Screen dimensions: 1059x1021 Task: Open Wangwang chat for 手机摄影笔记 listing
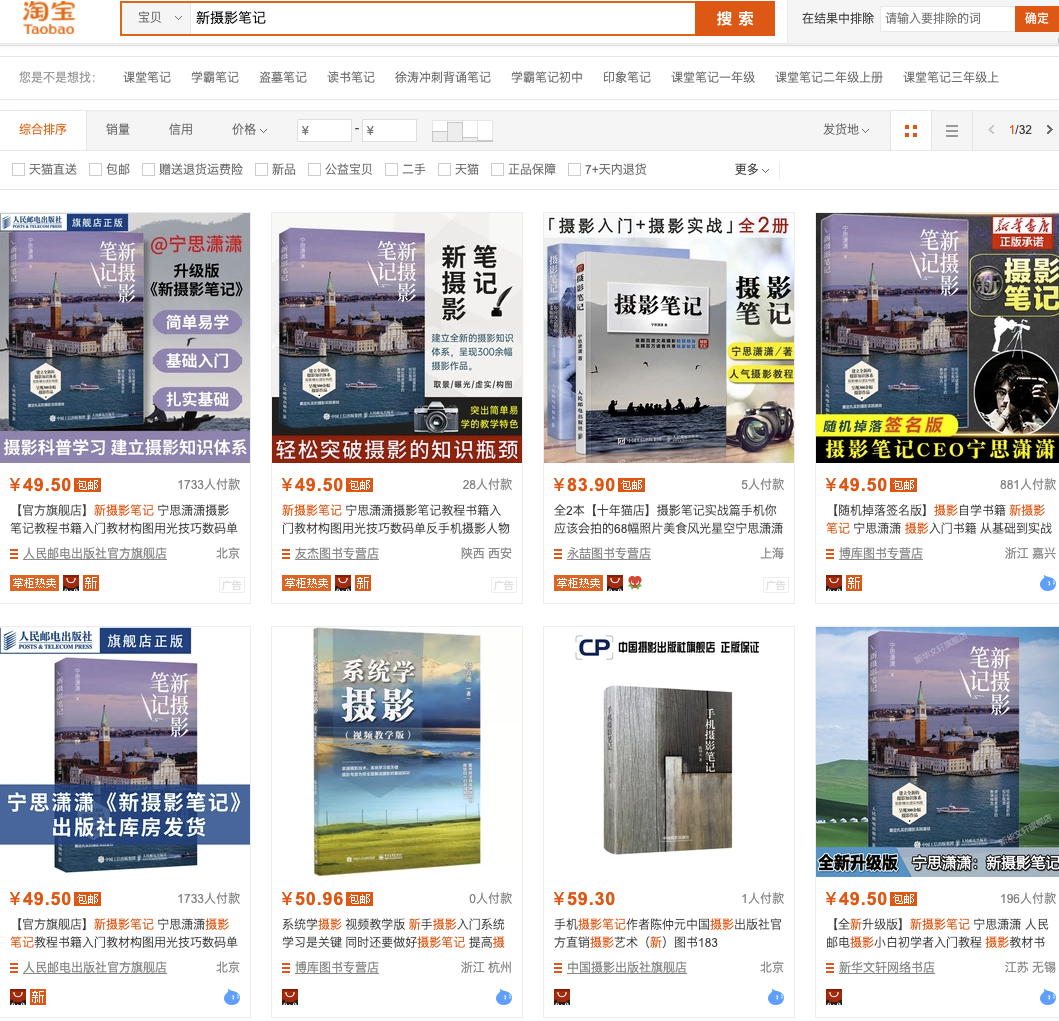pos(776,997)
